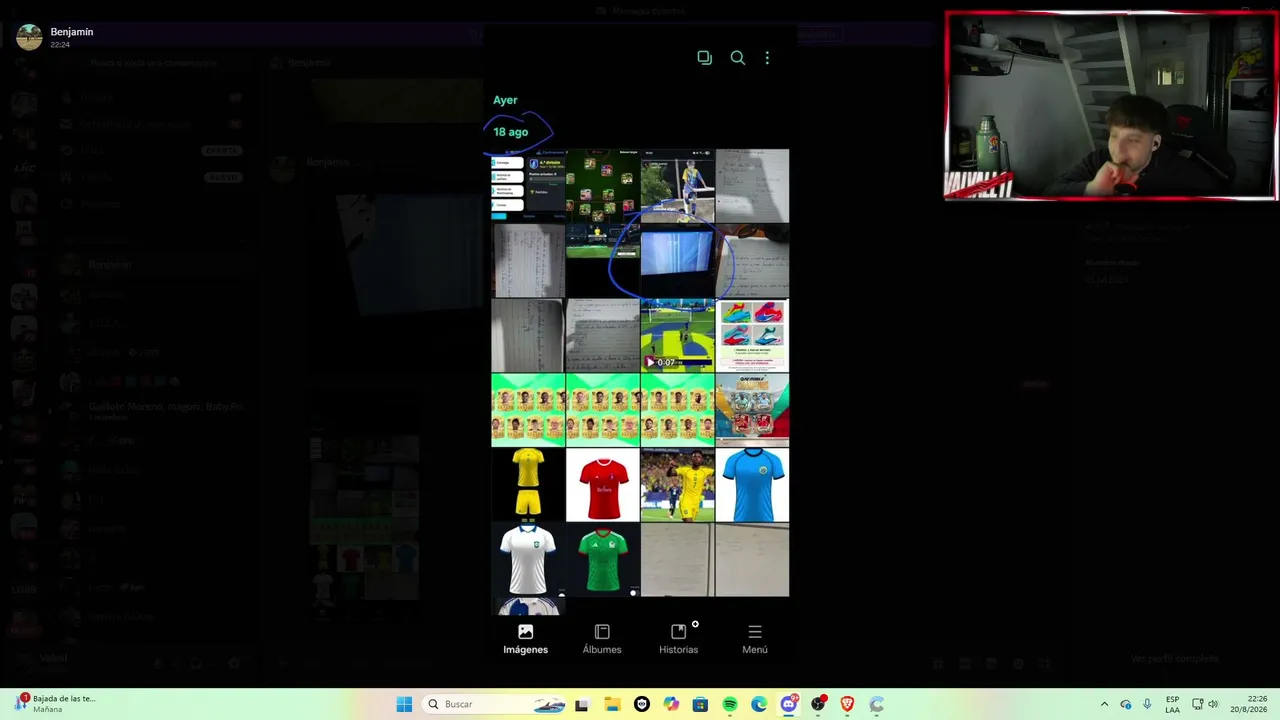Click Benjamin's avatar in the viewer header
The height and width of the screenshot is (720, 1280).
click(x=29, y=37)
